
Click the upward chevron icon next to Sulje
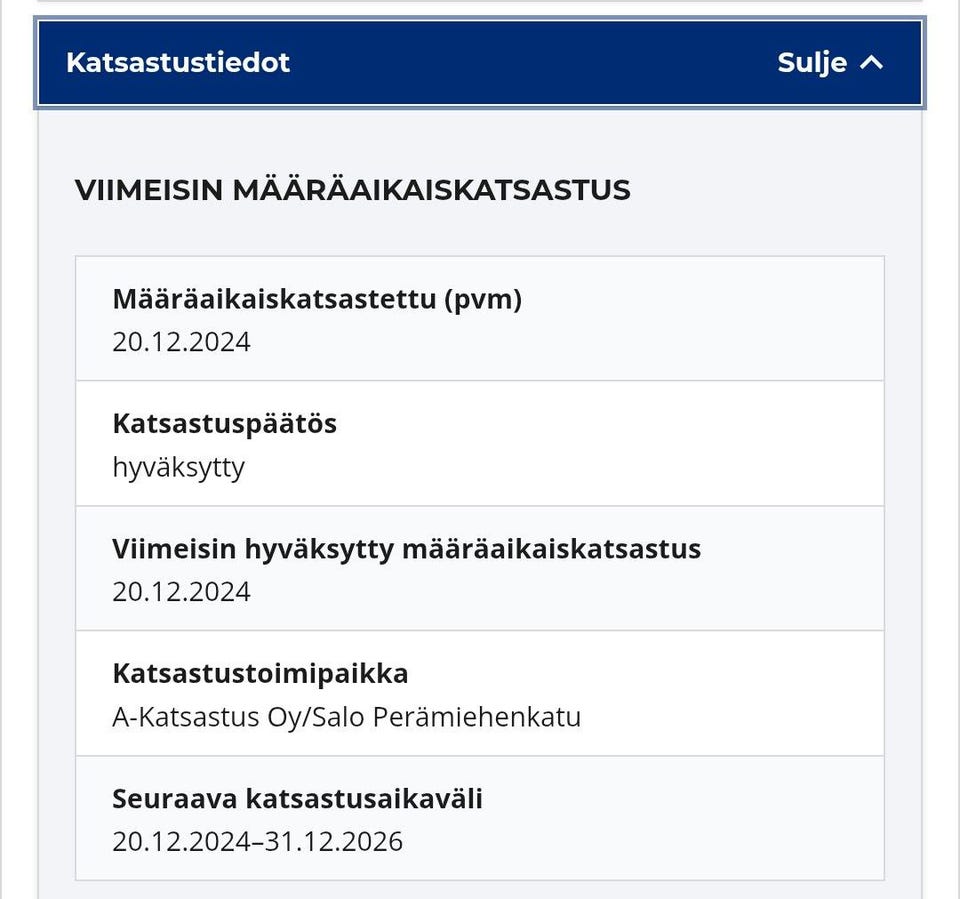(x=871, y=61)
